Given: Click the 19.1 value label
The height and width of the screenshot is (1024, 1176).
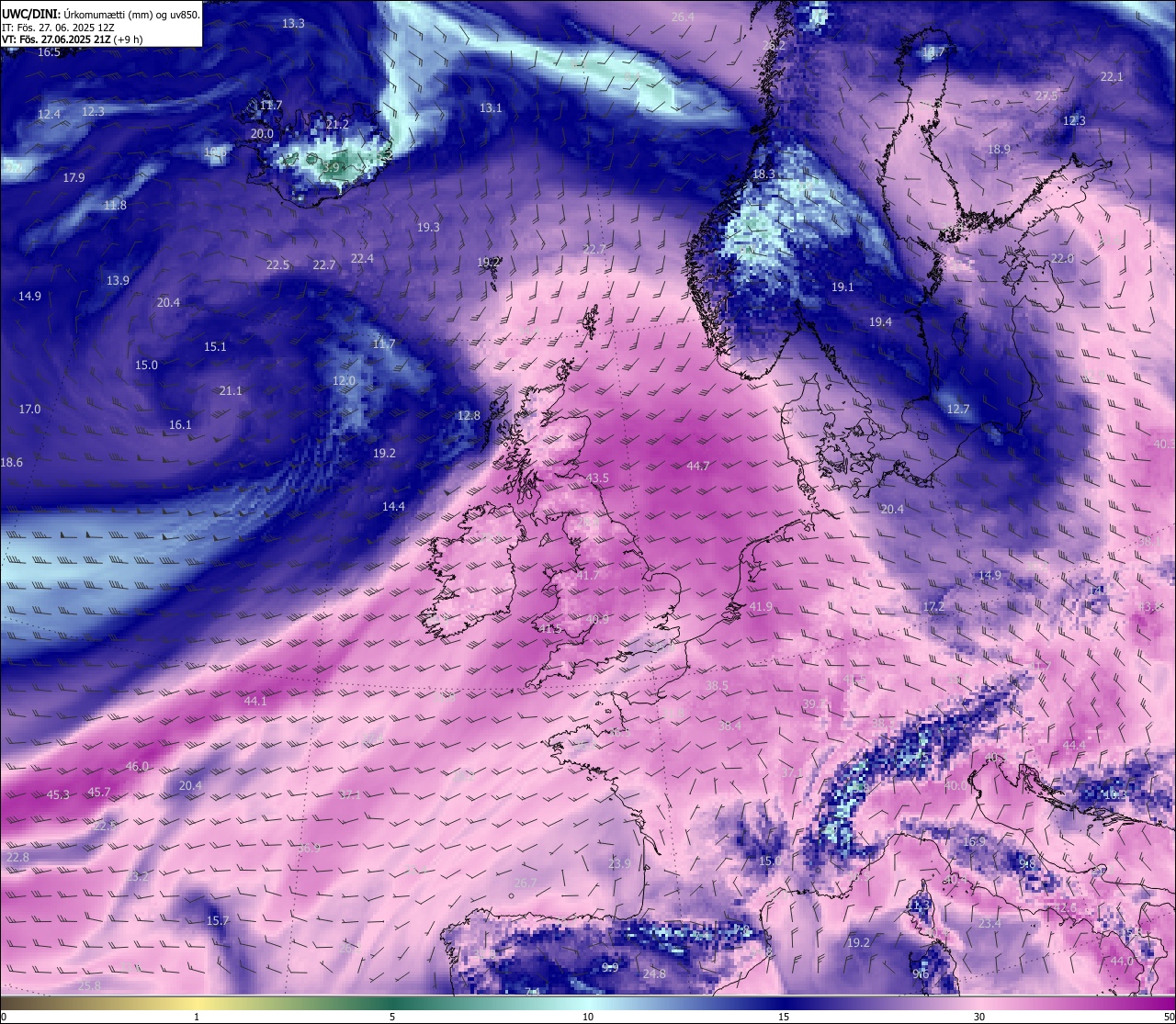Looking at the screenshot, I should [x=842, y=287].
